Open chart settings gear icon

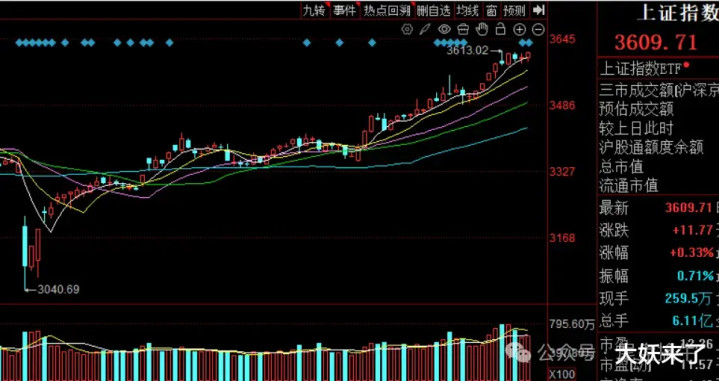coord(407,30)
